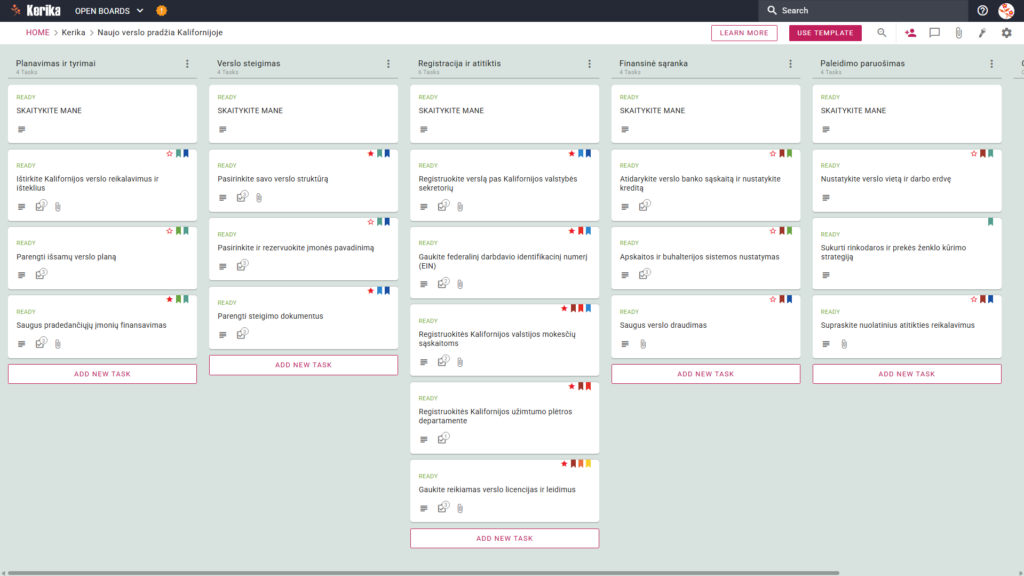Open the board search magnifier icon

point(881,33)
